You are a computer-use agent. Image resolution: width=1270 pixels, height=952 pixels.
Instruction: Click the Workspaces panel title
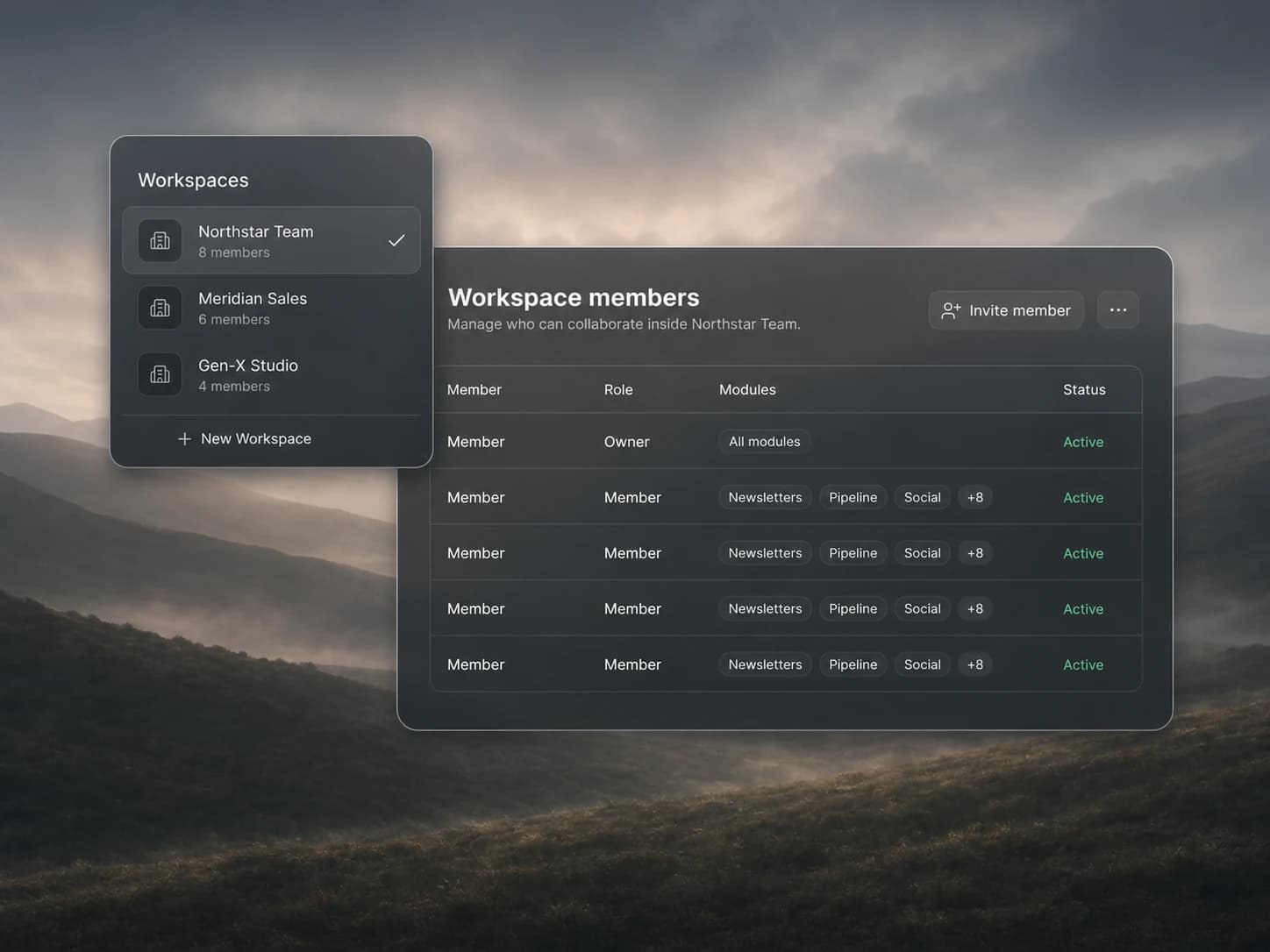tap(193, 180)
